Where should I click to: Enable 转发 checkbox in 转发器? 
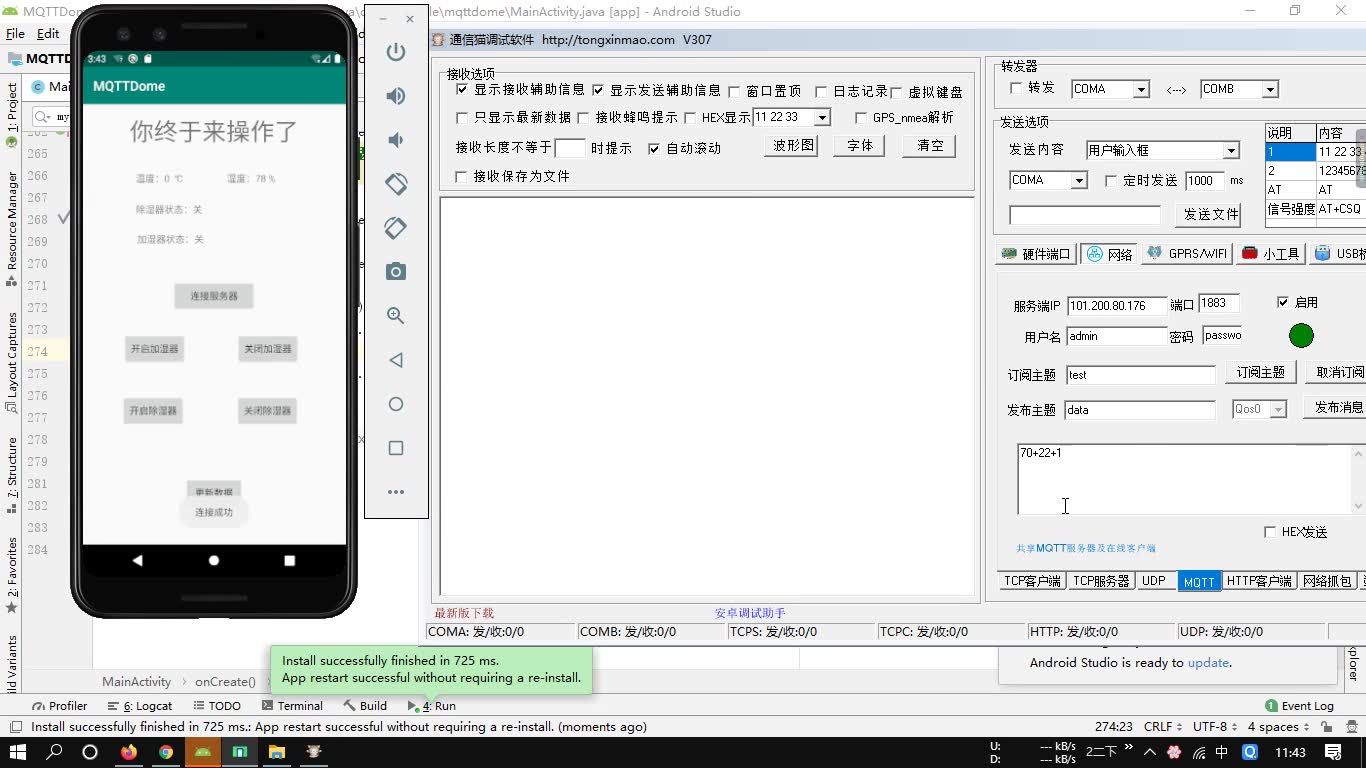pos(1016,88)
